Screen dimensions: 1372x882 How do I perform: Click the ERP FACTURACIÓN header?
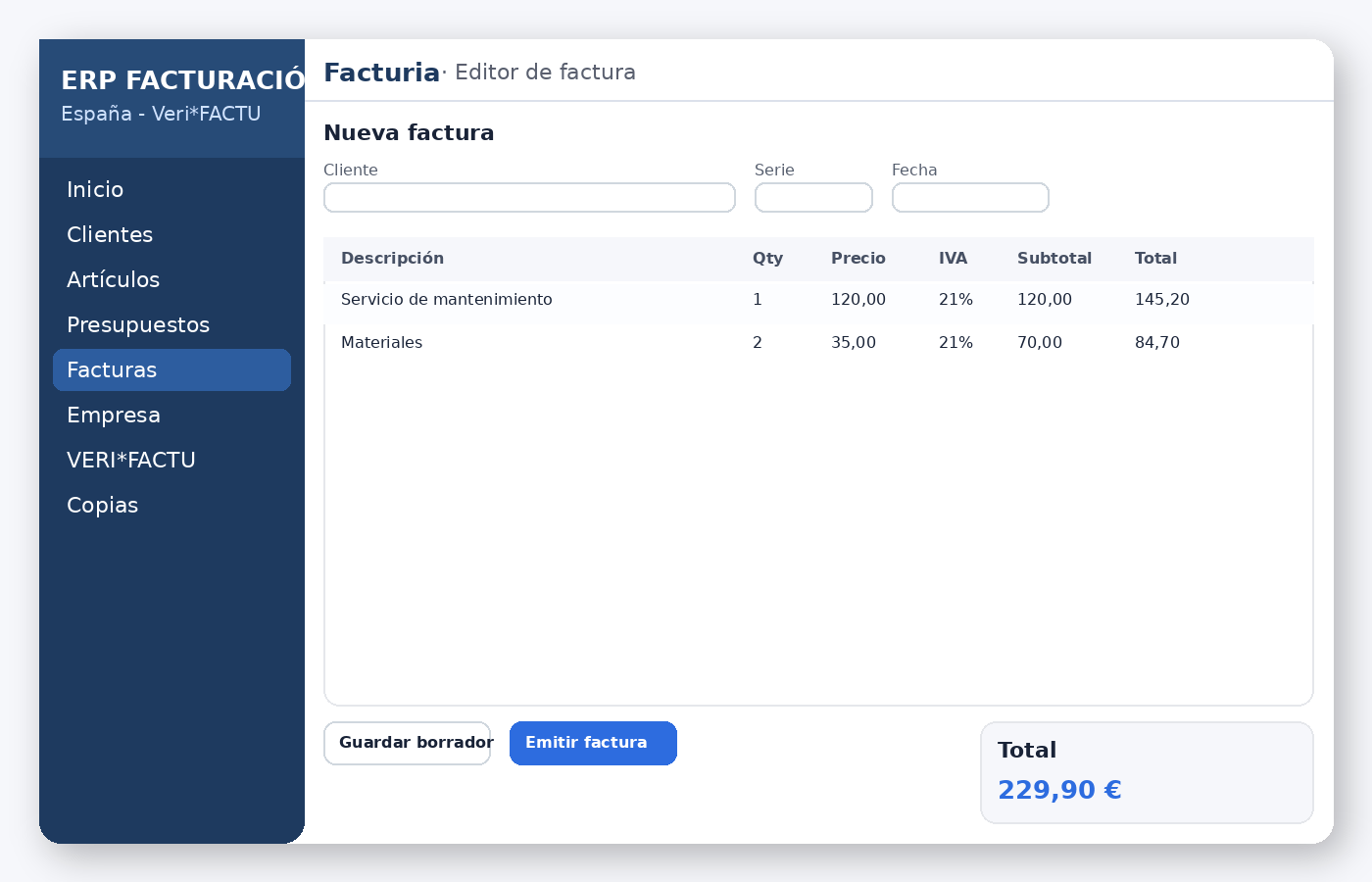tap(181, 80)
